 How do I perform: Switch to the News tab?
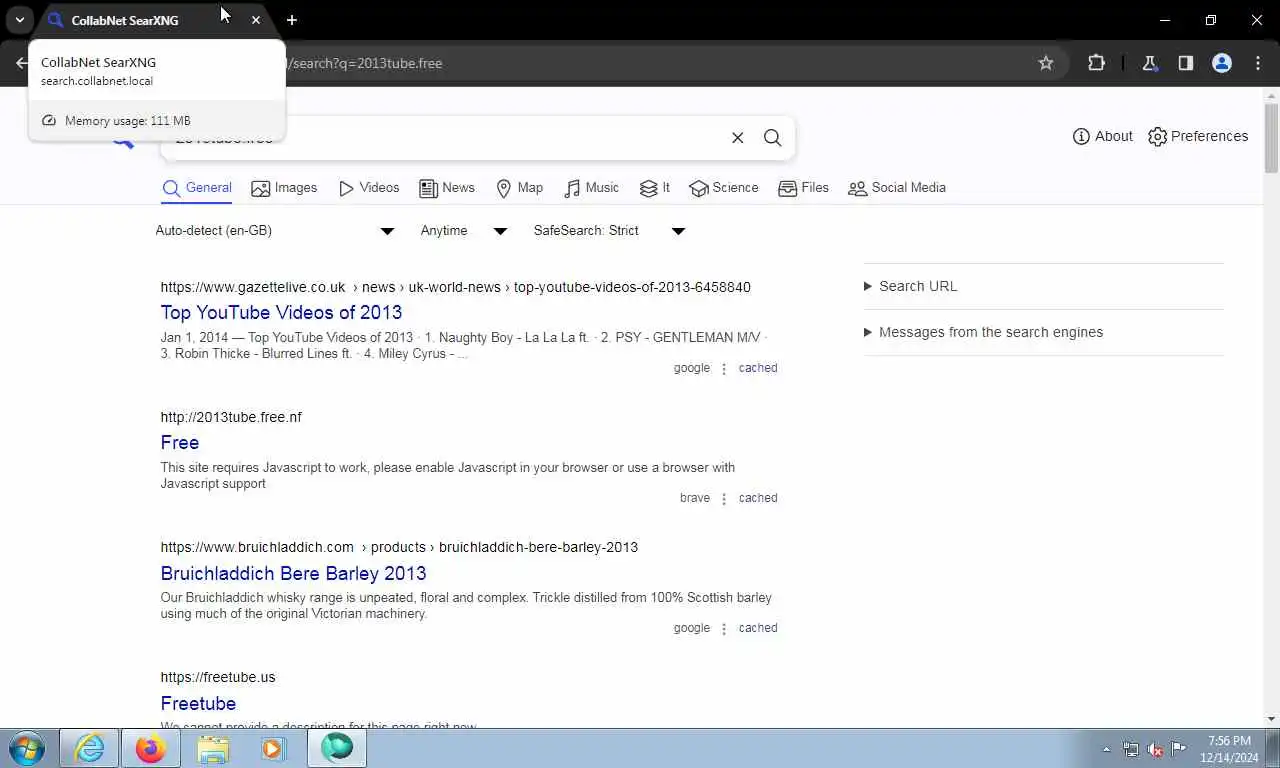[x=447, y=188]
